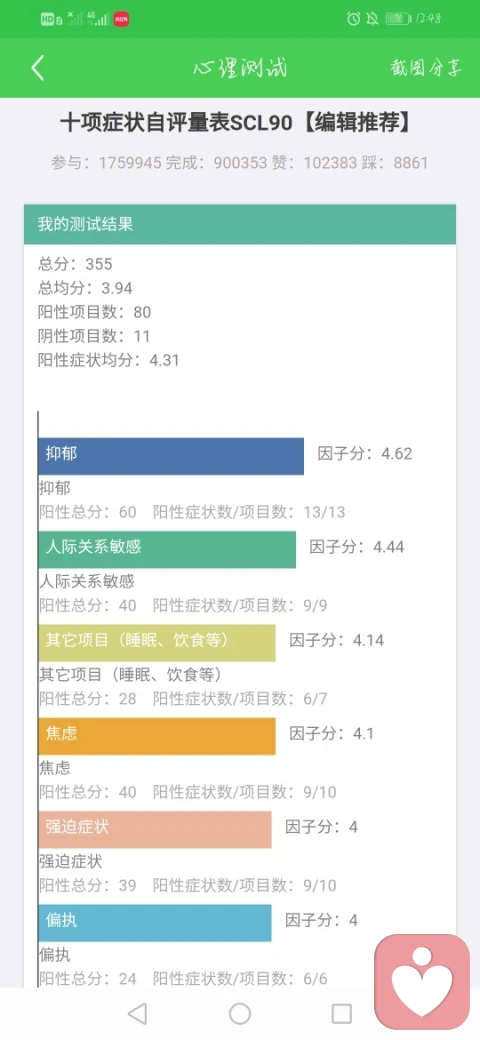Screen dimensions: 480x1040
Task: Tap the muted bell status icon
Action: point(373,19)
